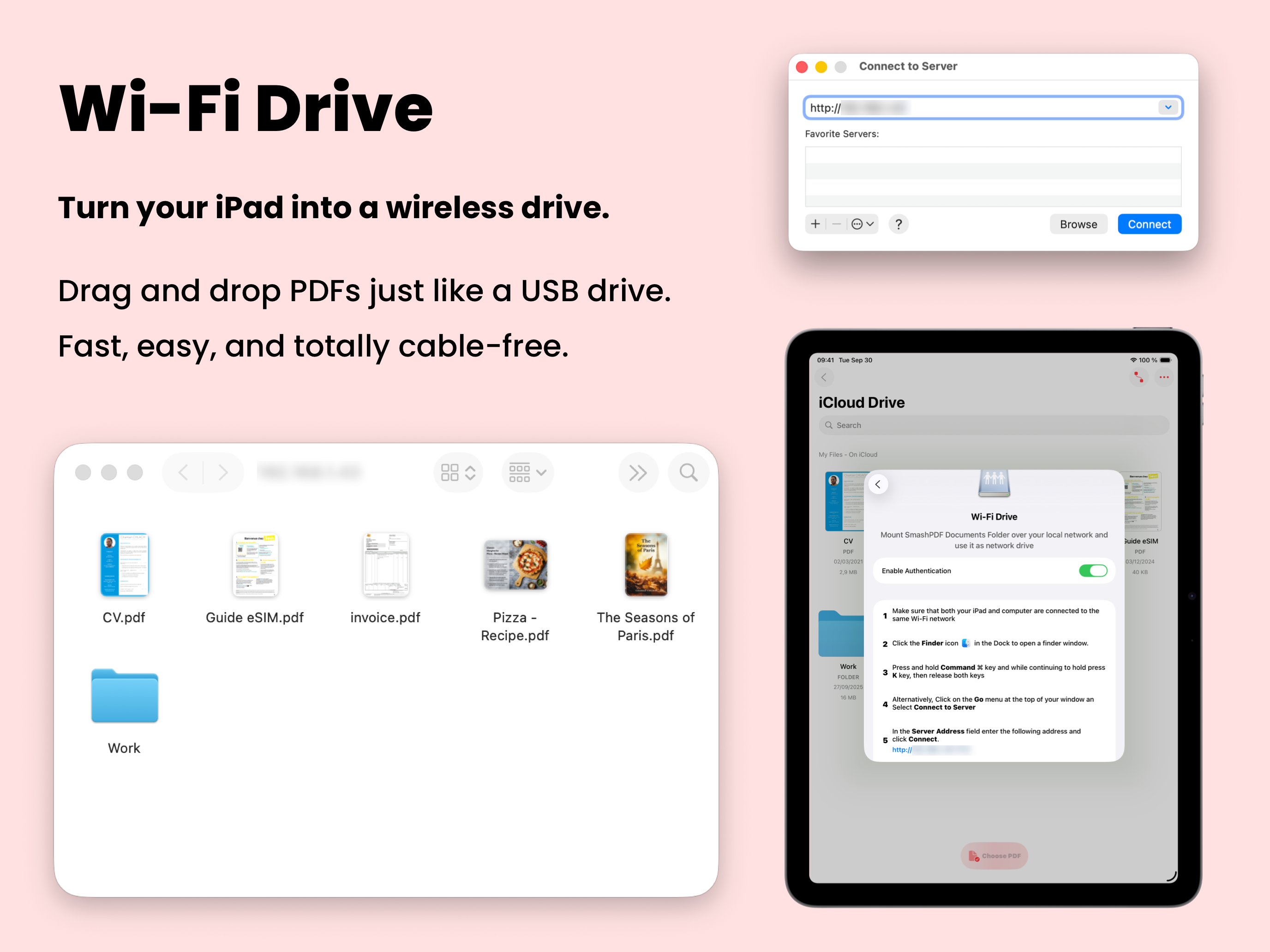Go back in the Finder window
1270x952 pixels.
coord(183,472)
